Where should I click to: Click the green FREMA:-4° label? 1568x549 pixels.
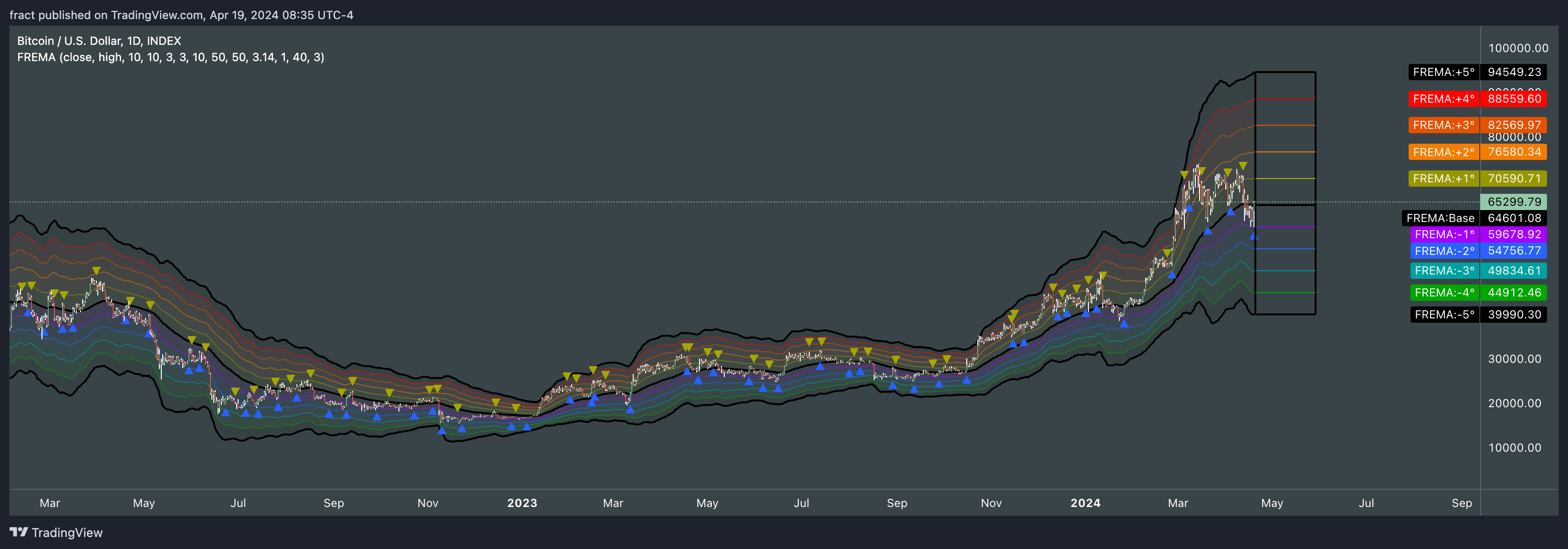coord(1445,292)
